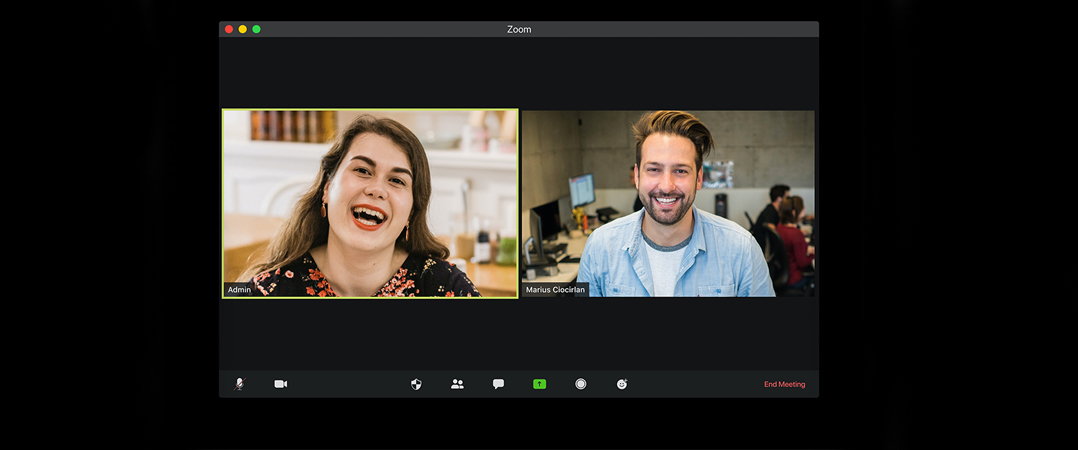Click the Admin name label

pos(239,290)
